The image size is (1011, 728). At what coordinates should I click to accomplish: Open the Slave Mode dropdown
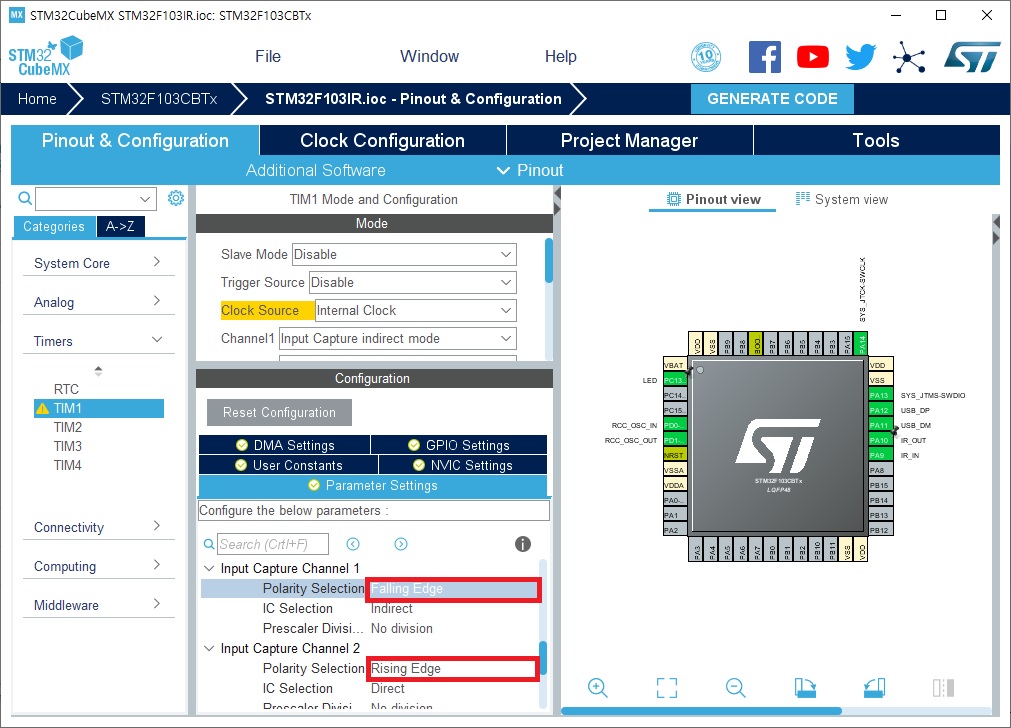coord(404,254)
